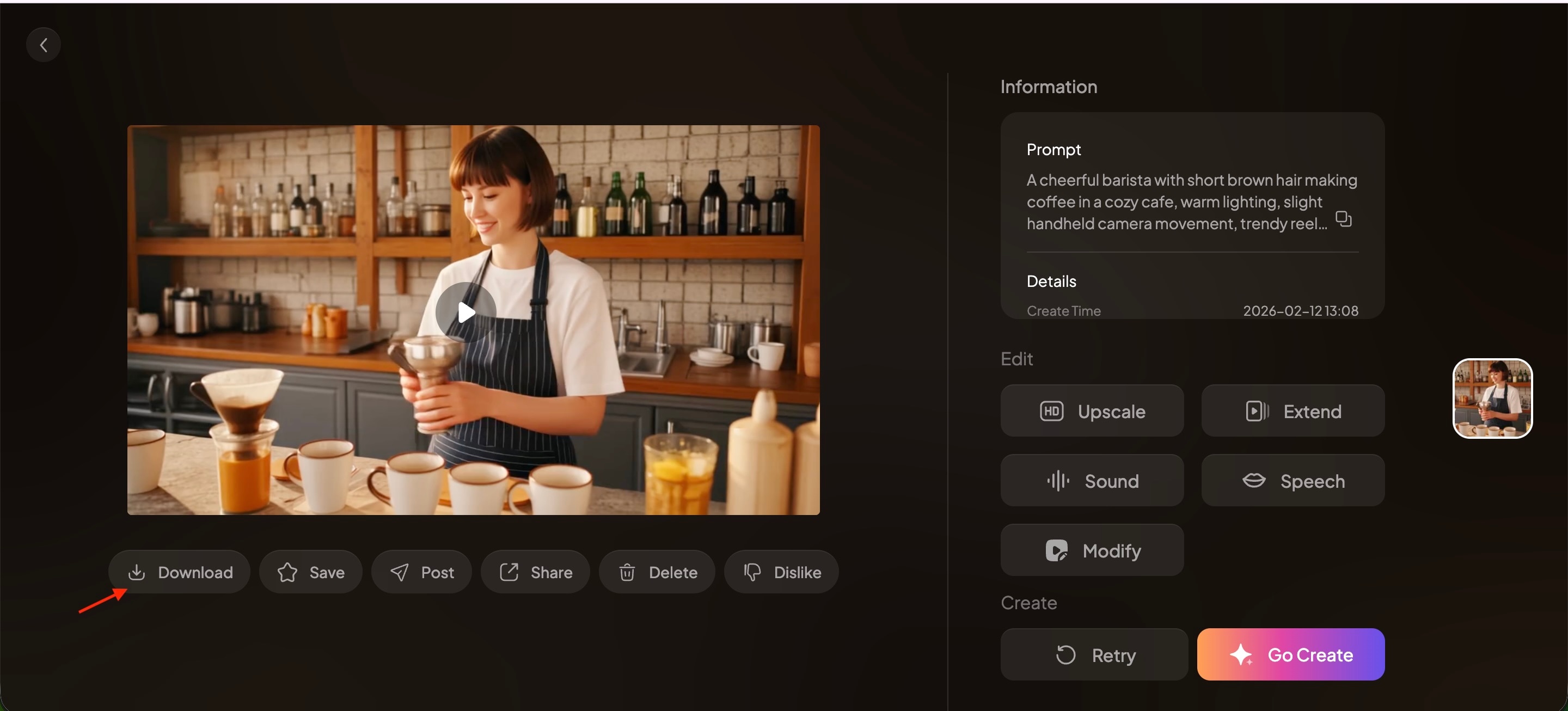Viewport: 1568px width, 711px height.
Task: Delete the video using the trash icon
Action: (x=657, y=572)
